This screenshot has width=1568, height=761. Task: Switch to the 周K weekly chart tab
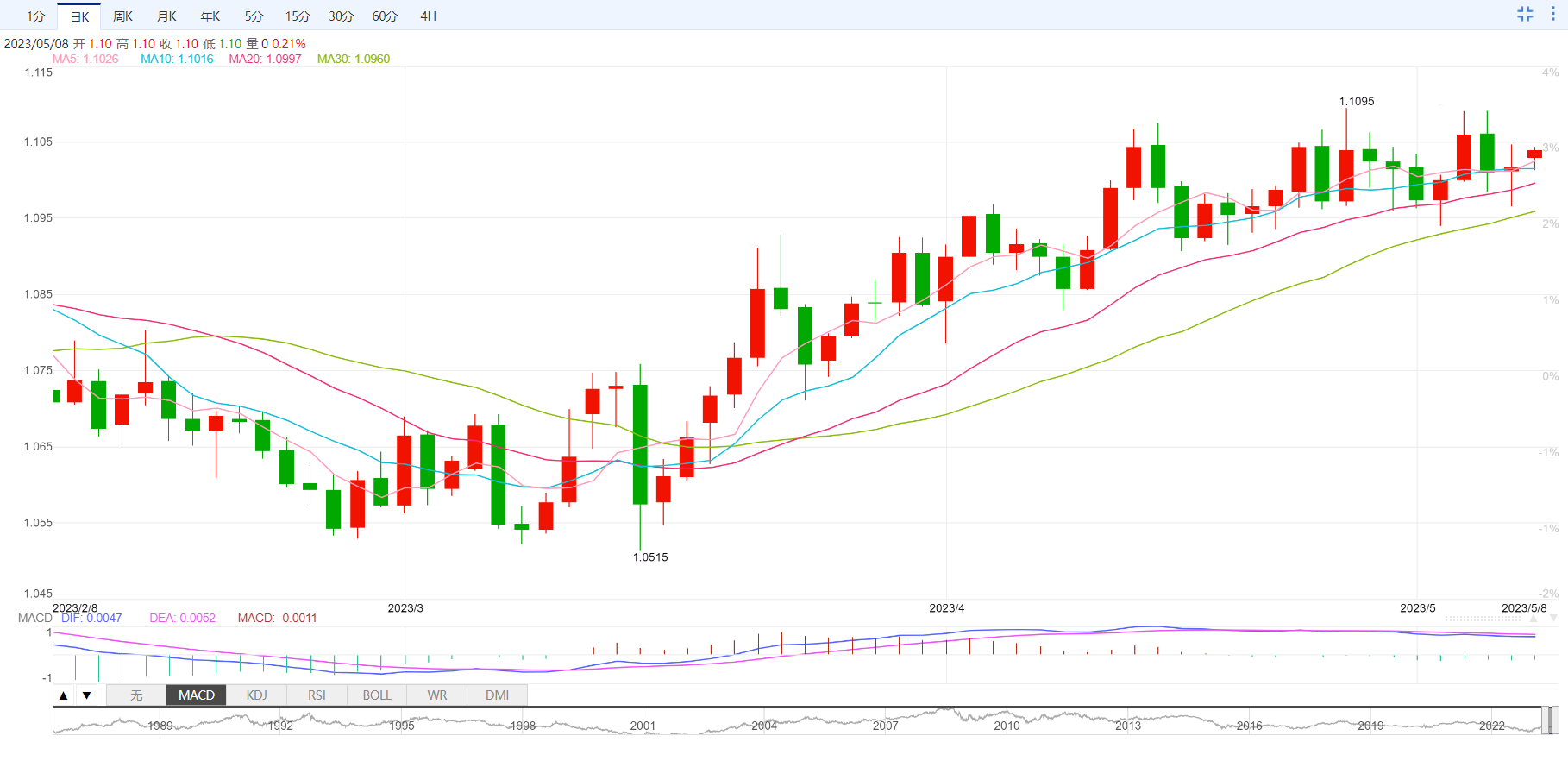pos(123,16)
